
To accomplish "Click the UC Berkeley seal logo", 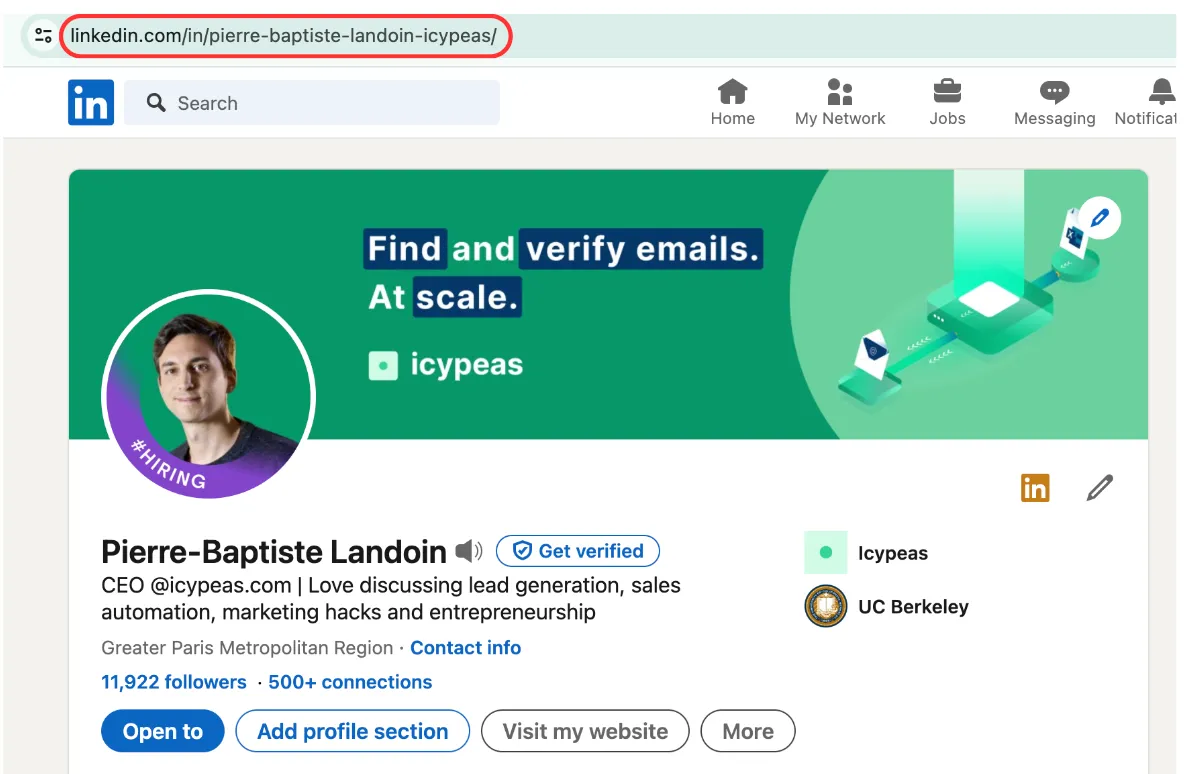I will [825, 607].
